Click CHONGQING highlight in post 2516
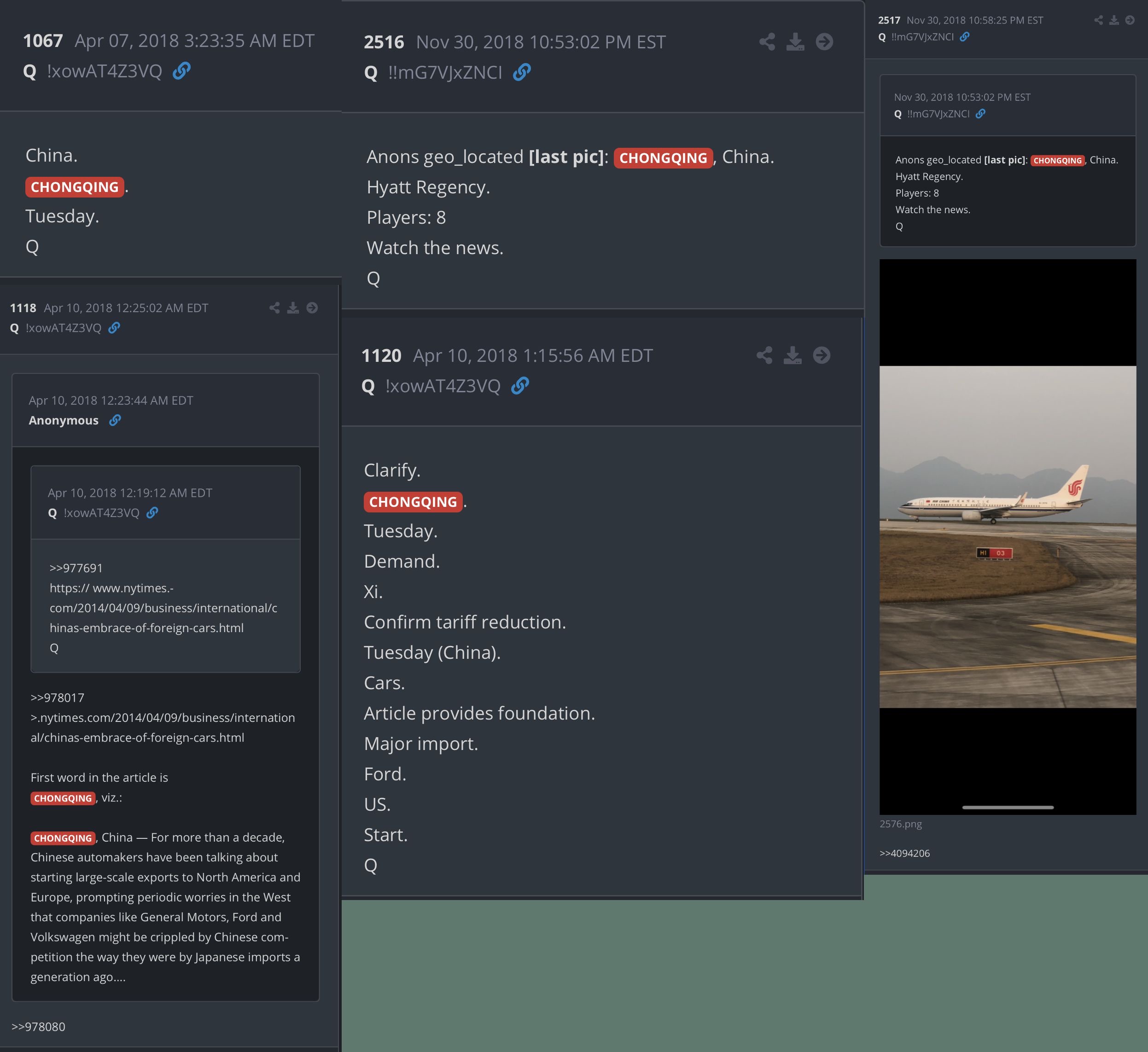This screenshot has height=1052, width=1148. point(663,158)
